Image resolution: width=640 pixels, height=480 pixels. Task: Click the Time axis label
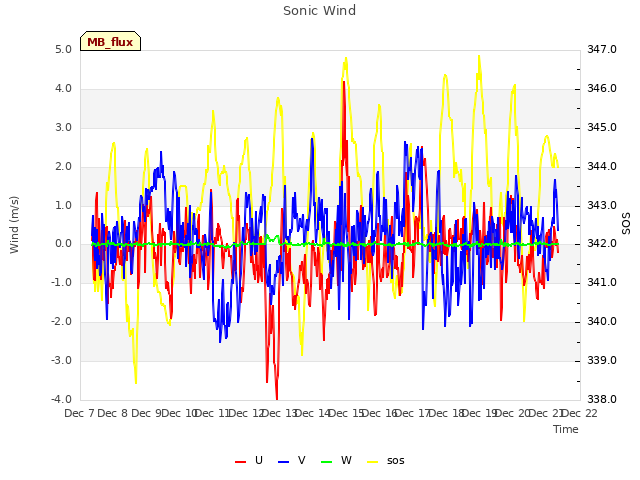(x=566, y=429)
